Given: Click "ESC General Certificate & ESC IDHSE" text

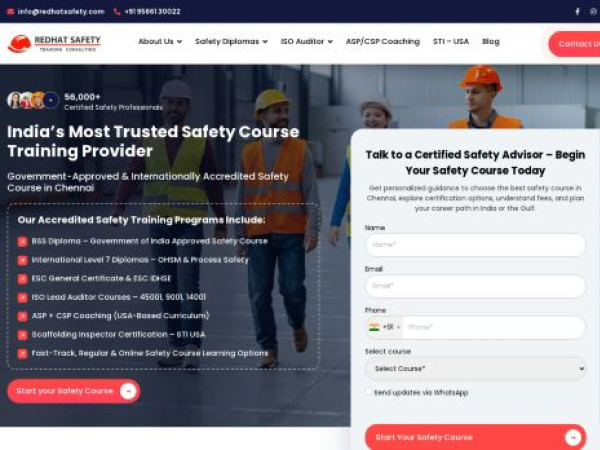Looking at the screenshot, I should pos(101,279).
